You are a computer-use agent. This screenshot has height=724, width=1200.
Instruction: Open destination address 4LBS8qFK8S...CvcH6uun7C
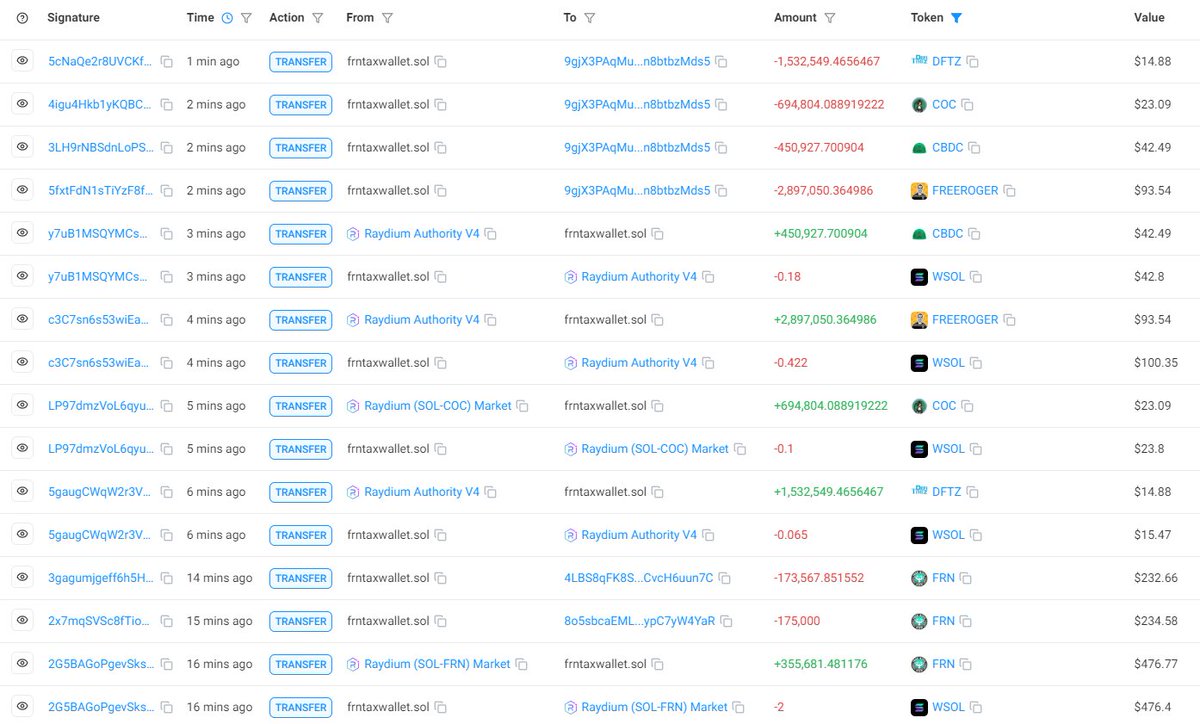639,578
